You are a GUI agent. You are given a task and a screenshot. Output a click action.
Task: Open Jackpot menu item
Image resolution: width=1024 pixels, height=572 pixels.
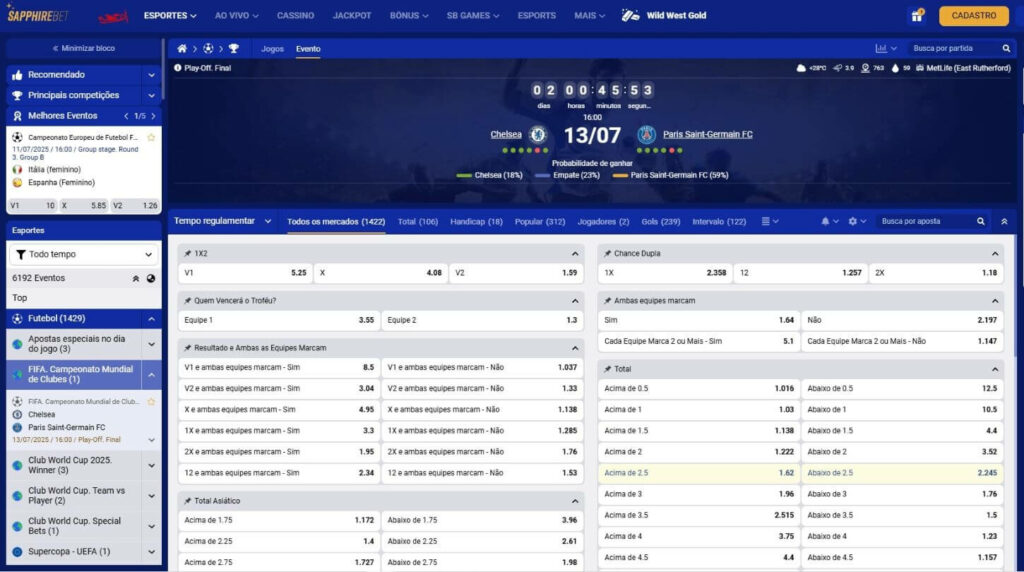pyautogui.click(x=351, y=15)
